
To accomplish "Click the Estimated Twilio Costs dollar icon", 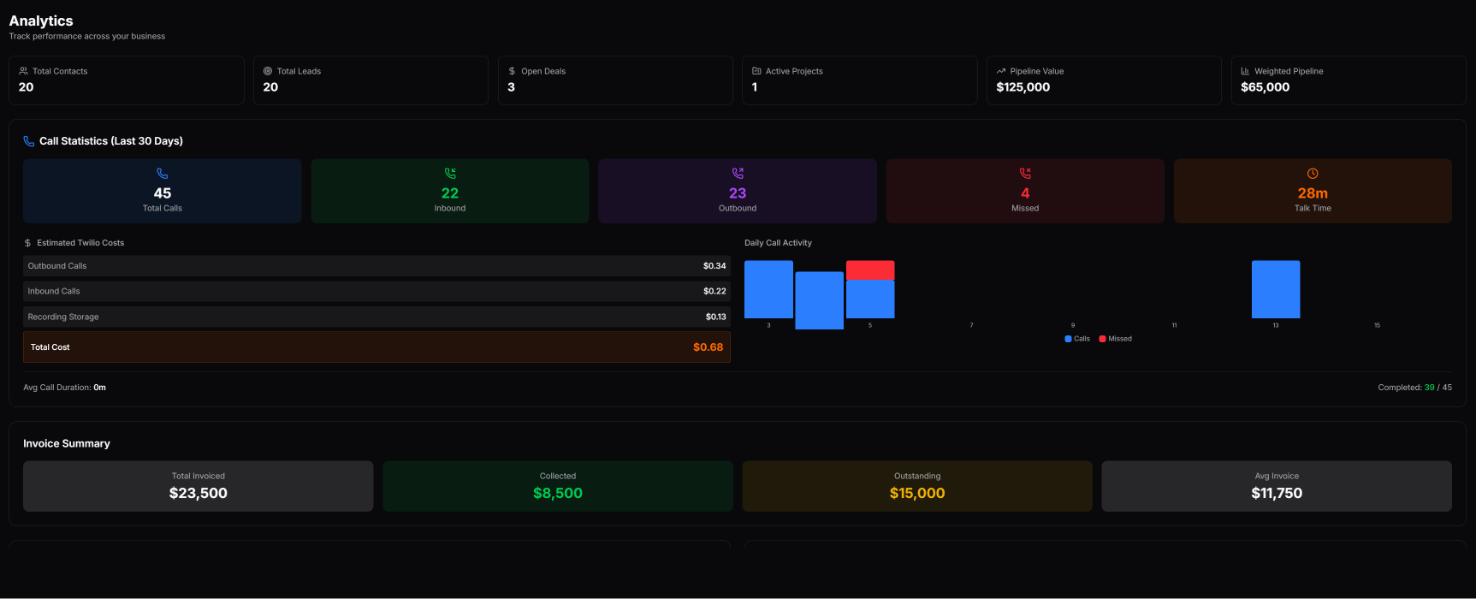I will click(28, 243).
